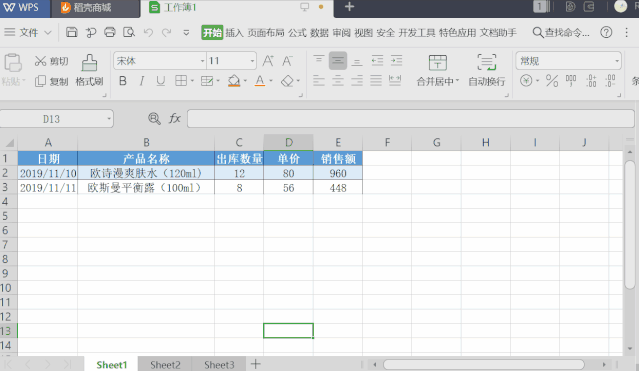Image resolution: width=639 pixels, height=371 pixels.
Task: Add a new sheet with plus
Action: [256, 364]
